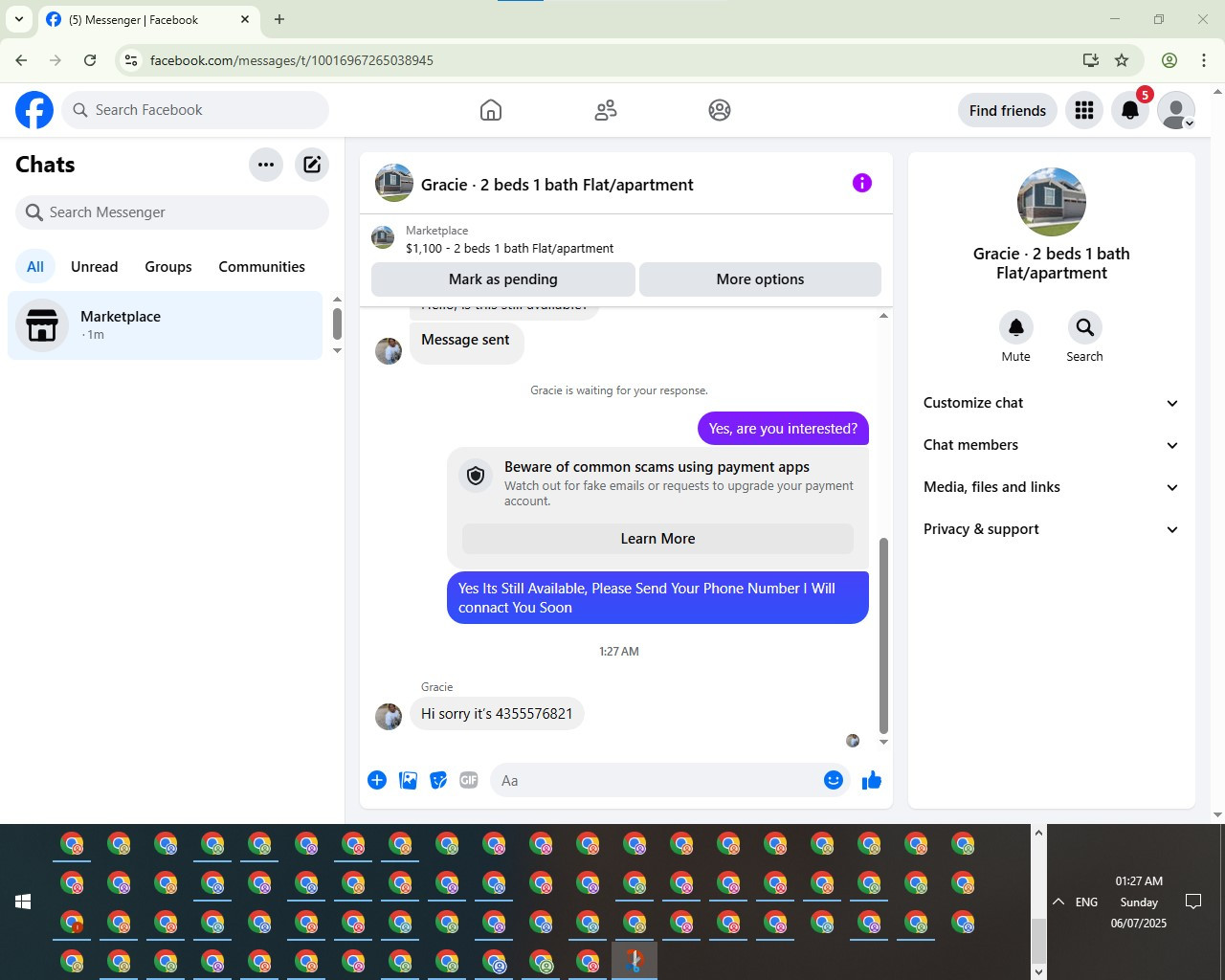Viewport: 1225px width, 980px height.
Task: Expand Media, files and links section
Action: (x=1051, y=487)
